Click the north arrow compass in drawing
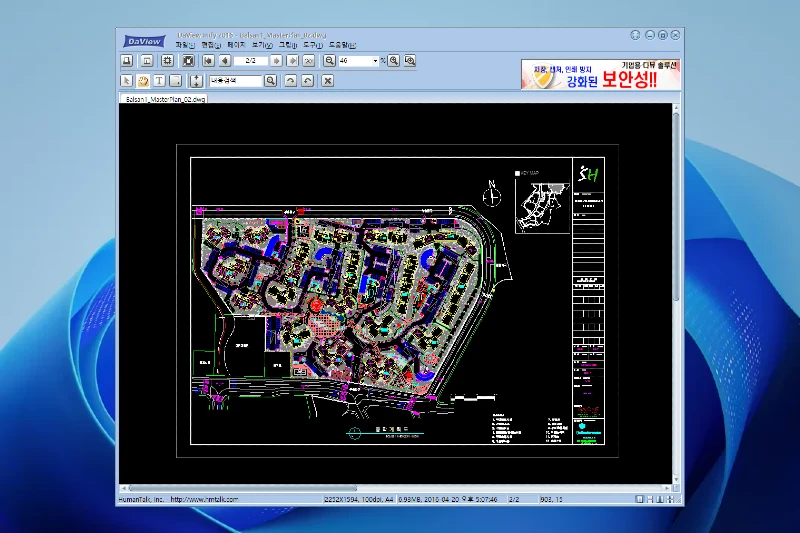Viewport: 800px width, 533px height. click(x=492, y=194)
